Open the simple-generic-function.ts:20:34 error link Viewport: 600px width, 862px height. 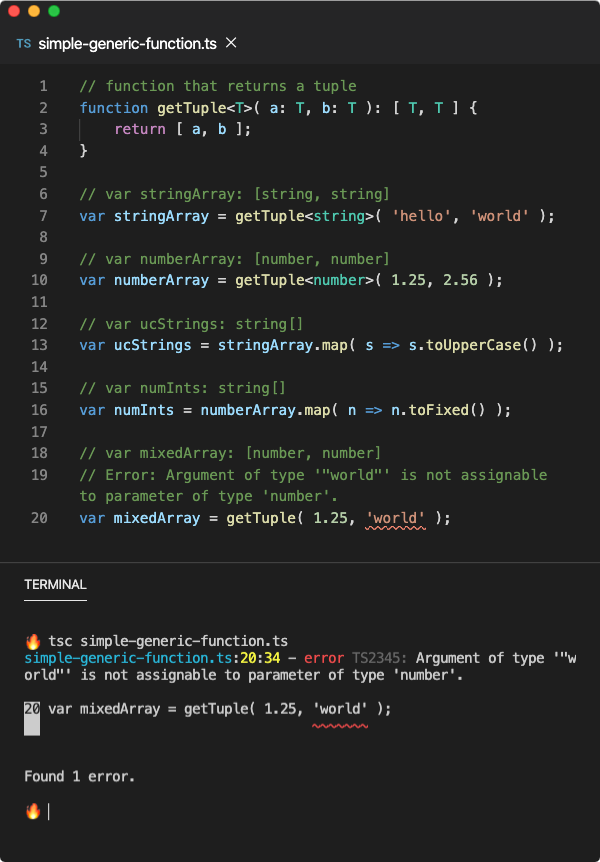pyautogui.click(x=152, y=658)
